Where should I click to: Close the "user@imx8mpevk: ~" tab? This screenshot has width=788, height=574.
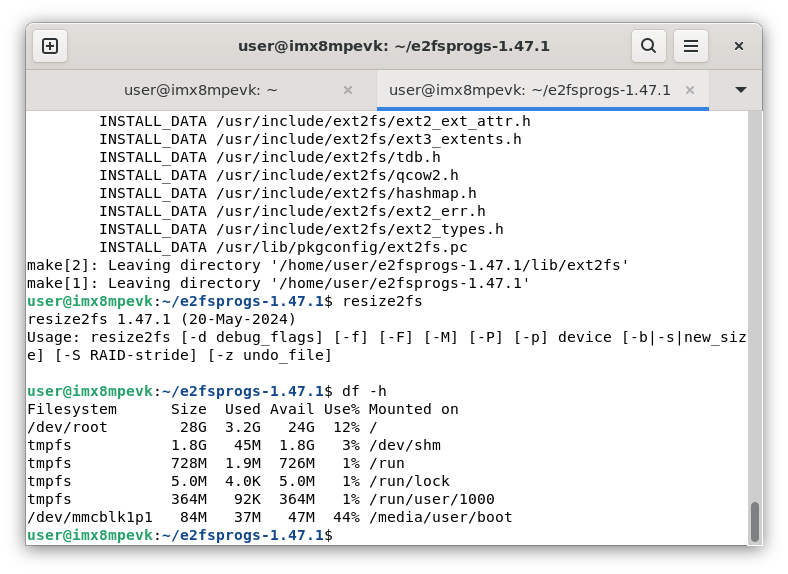(x=348, y=90)
